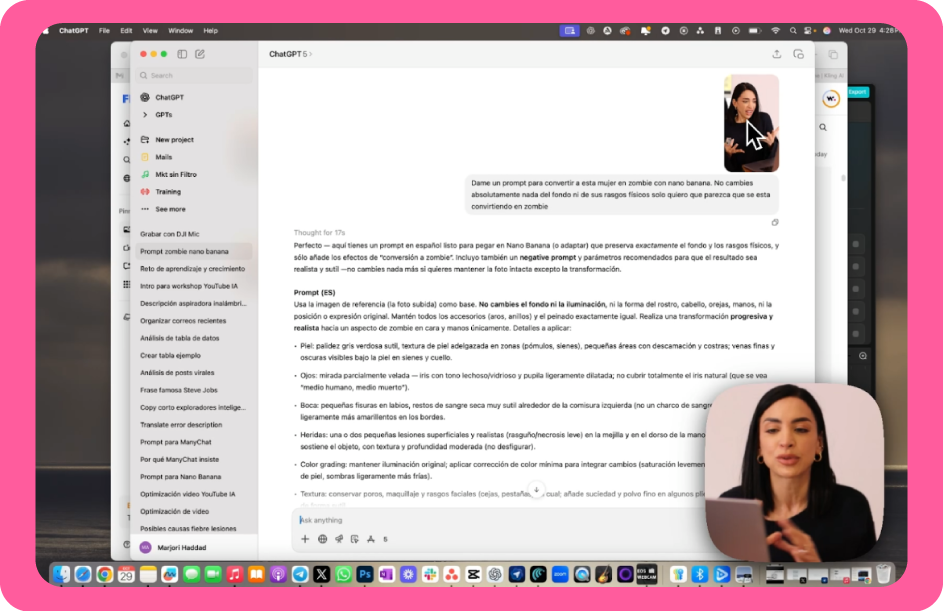The image size is (943, 611).
Task: Open Zoom from the Dock
Action: pos(560,574)
